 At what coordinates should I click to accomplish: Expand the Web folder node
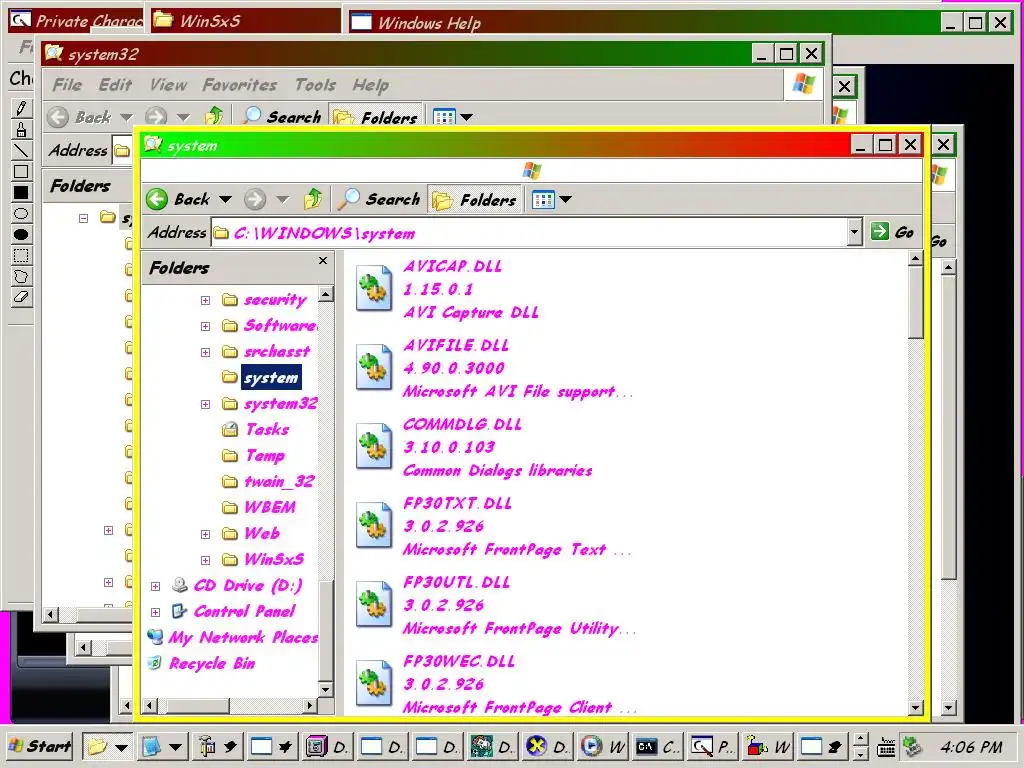(x=205, y=534)
